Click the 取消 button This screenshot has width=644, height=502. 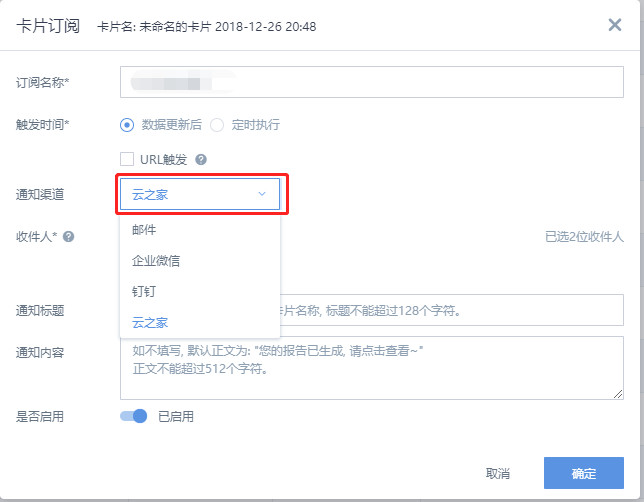(498, 473)
